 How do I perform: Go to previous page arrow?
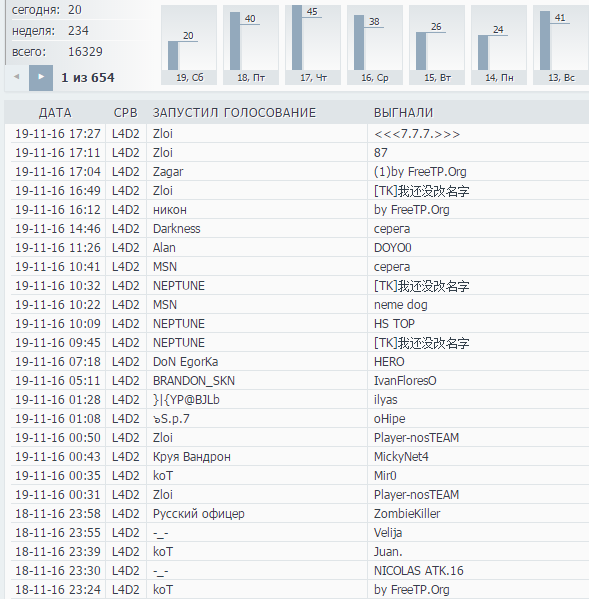[x=16, y=77]
